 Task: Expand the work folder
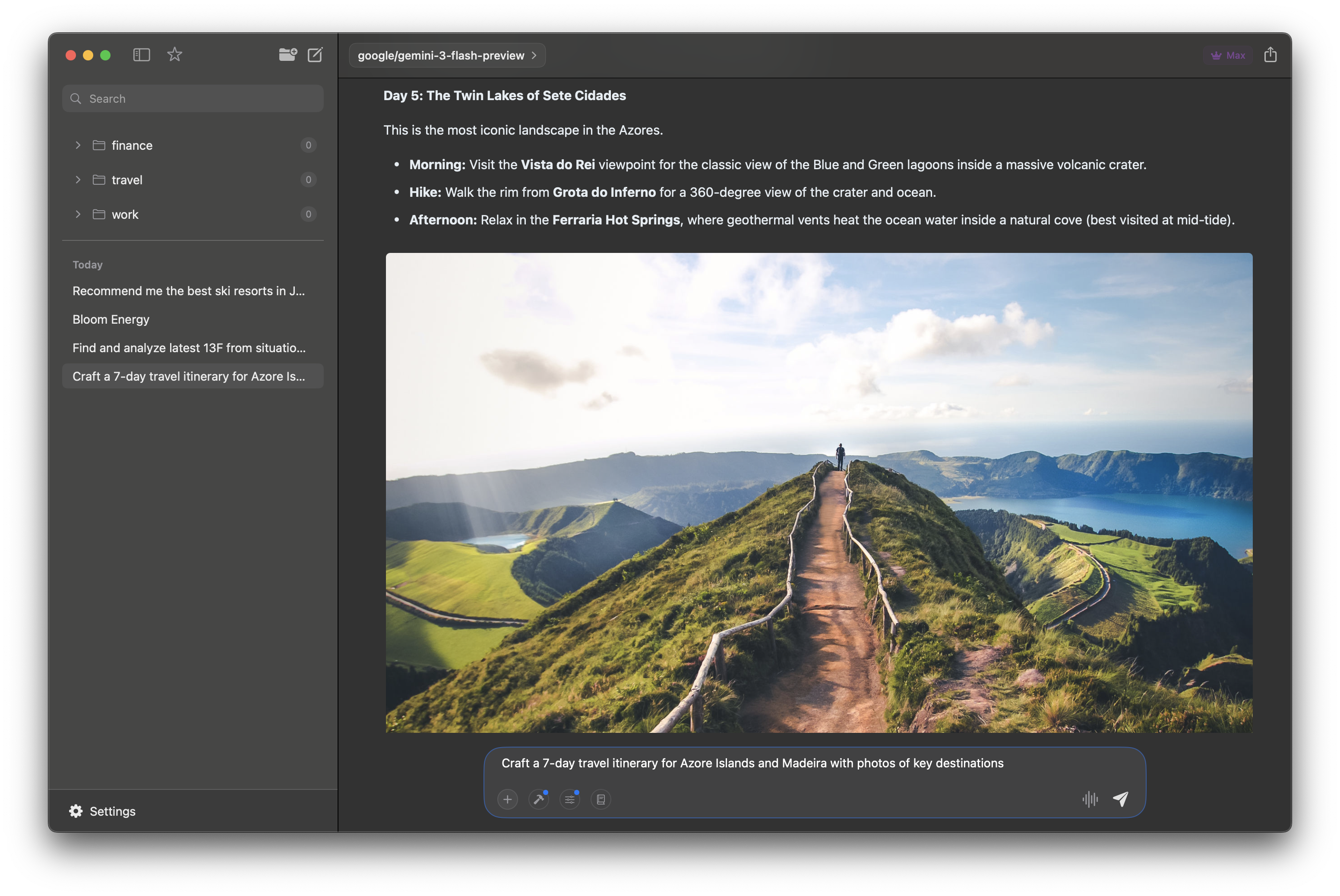pyautogui.click(x=78, y=214)
